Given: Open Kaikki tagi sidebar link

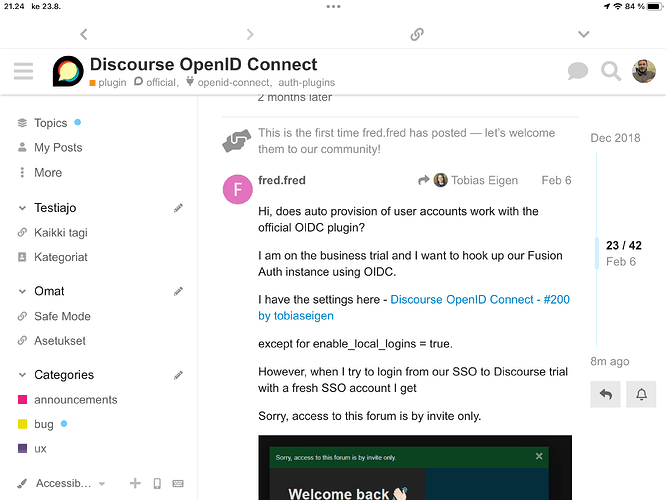Looking at the screenshot, I should point(61,233).
